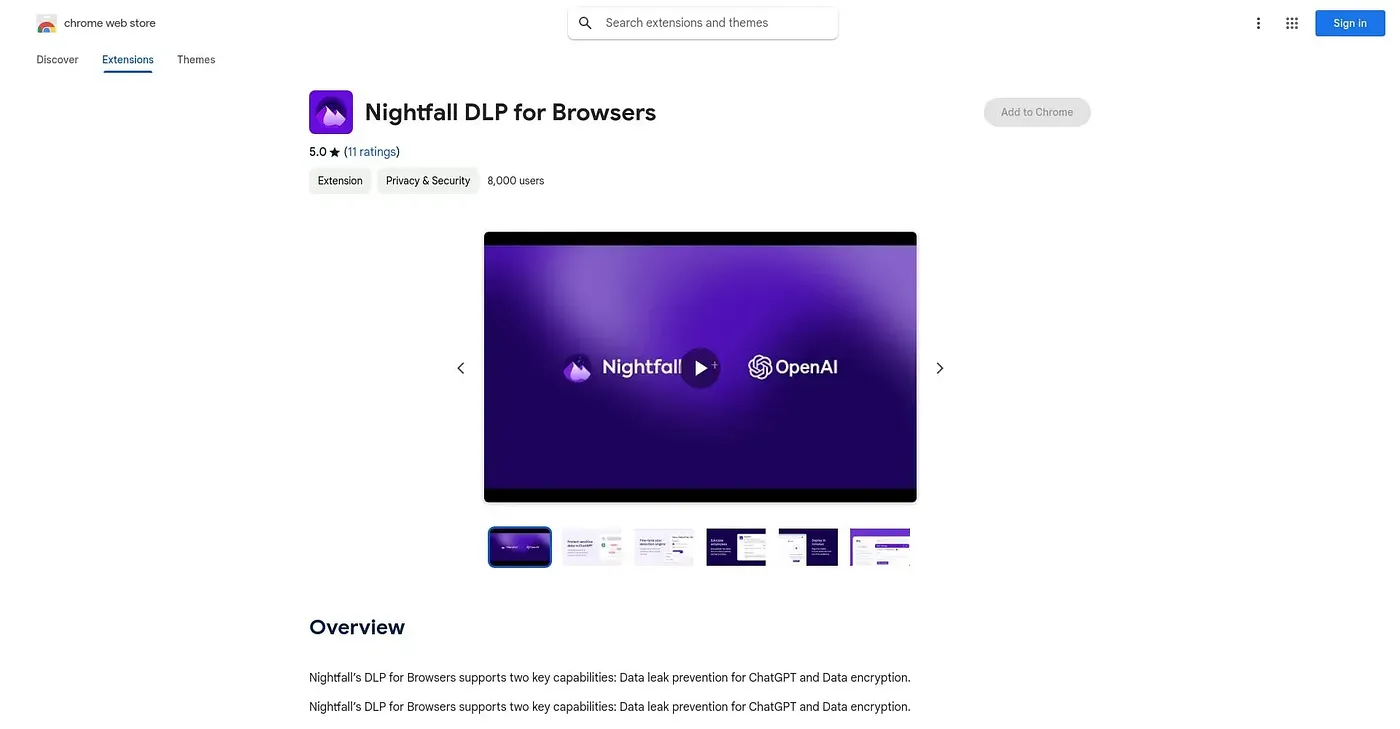Select the first video thumbnail

point(520,547)
